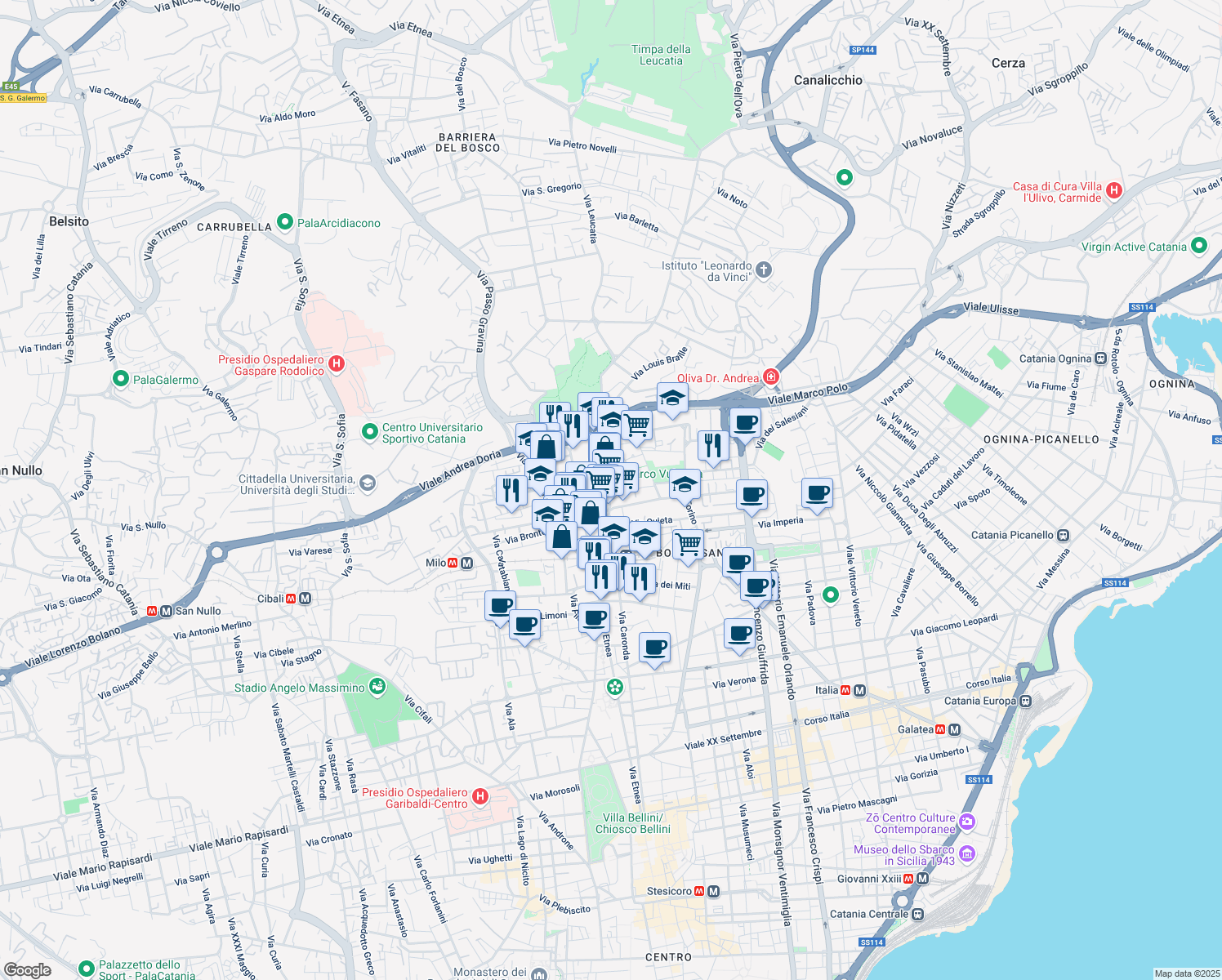Image resolution: width=1222 pixels, height=980 pixels.
Task: Click the Viale Ulisse road label
Action: pyautogui.click(x=991, y=309)
